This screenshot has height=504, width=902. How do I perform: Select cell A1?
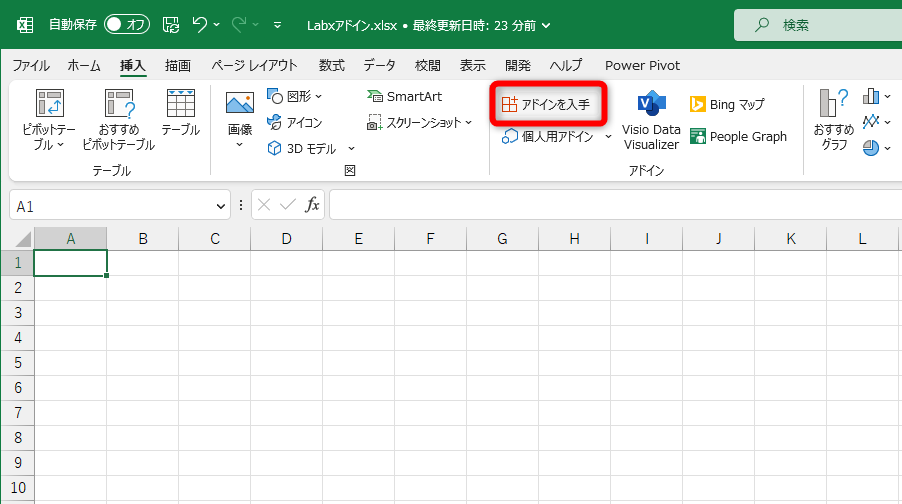tap(71, 263)
